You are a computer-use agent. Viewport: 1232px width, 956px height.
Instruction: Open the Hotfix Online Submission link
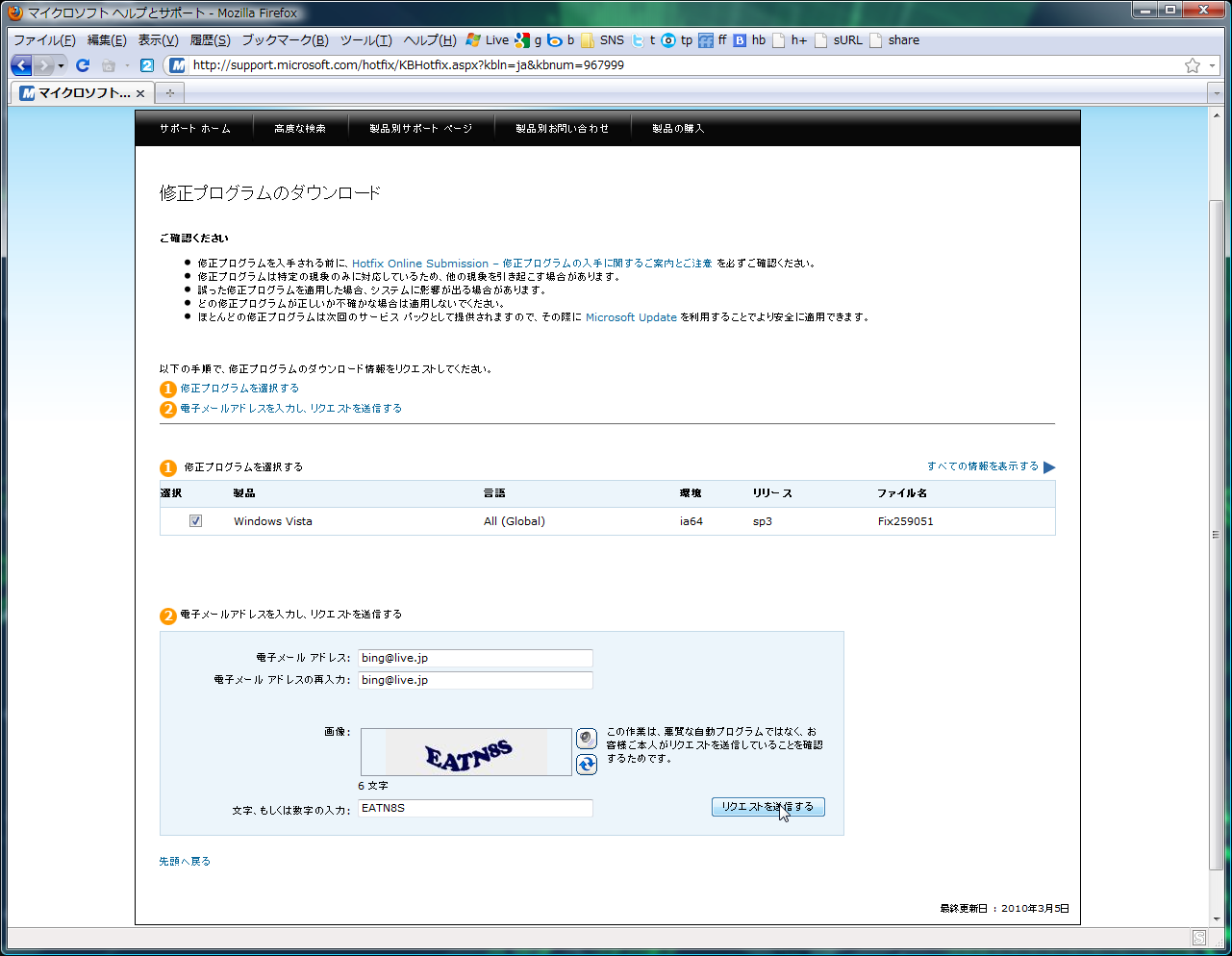(532, 263)
